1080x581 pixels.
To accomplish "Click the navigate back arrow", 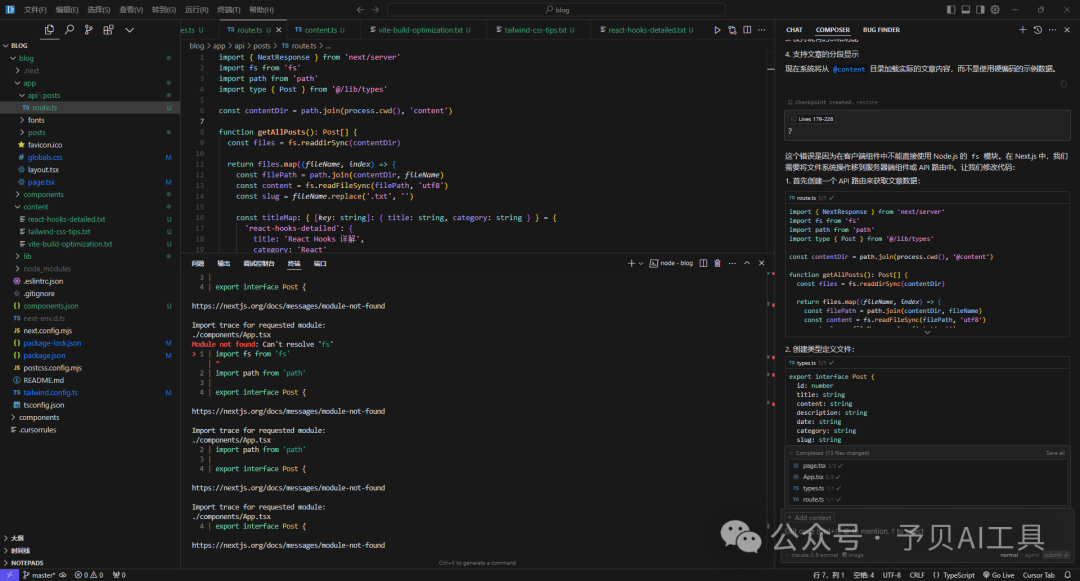I will pyautogui.click(x=360, y=10).
